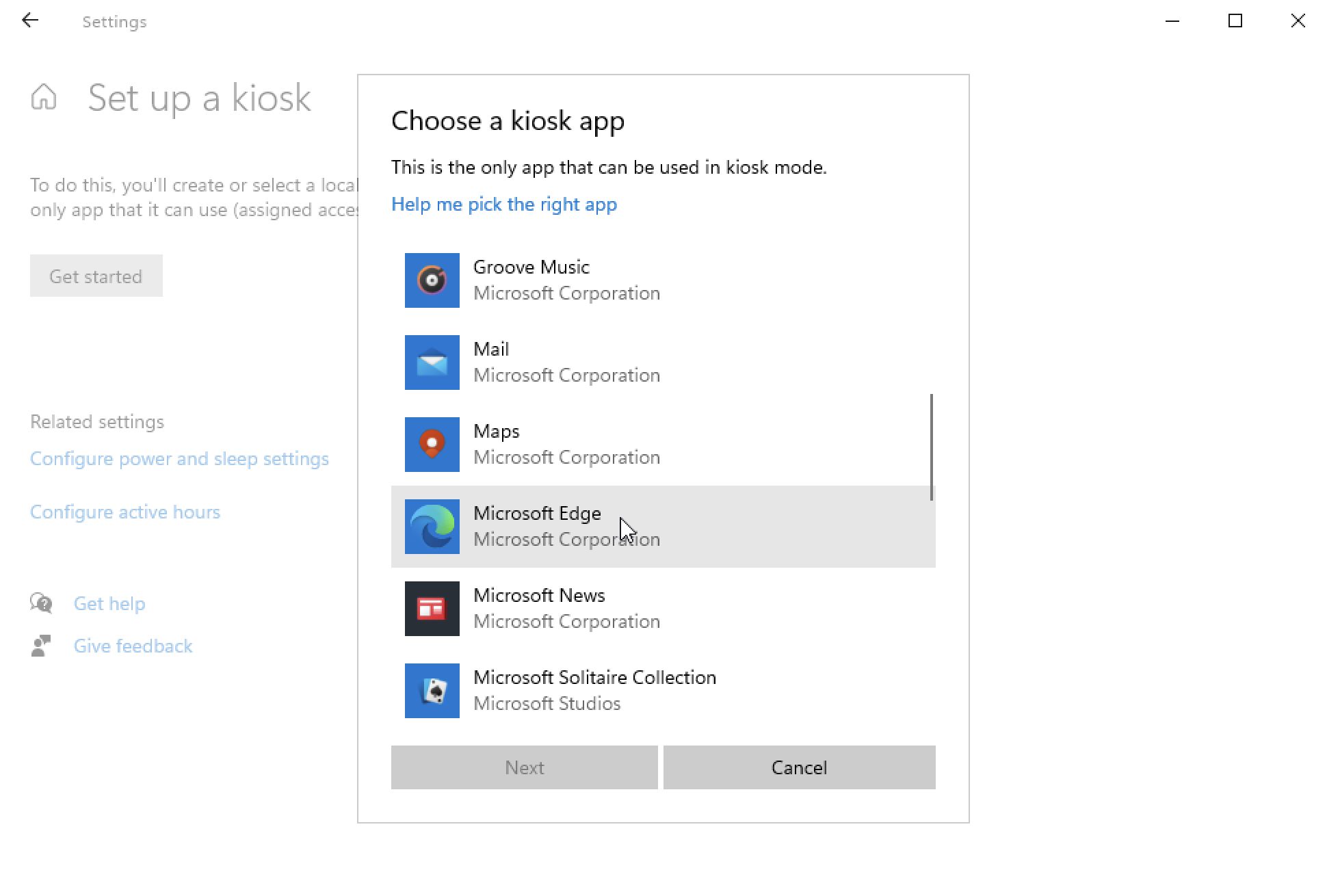Screen dimensions: 1327x896
Task: Choose the Microsoft News name text
Action: point(539,595)
